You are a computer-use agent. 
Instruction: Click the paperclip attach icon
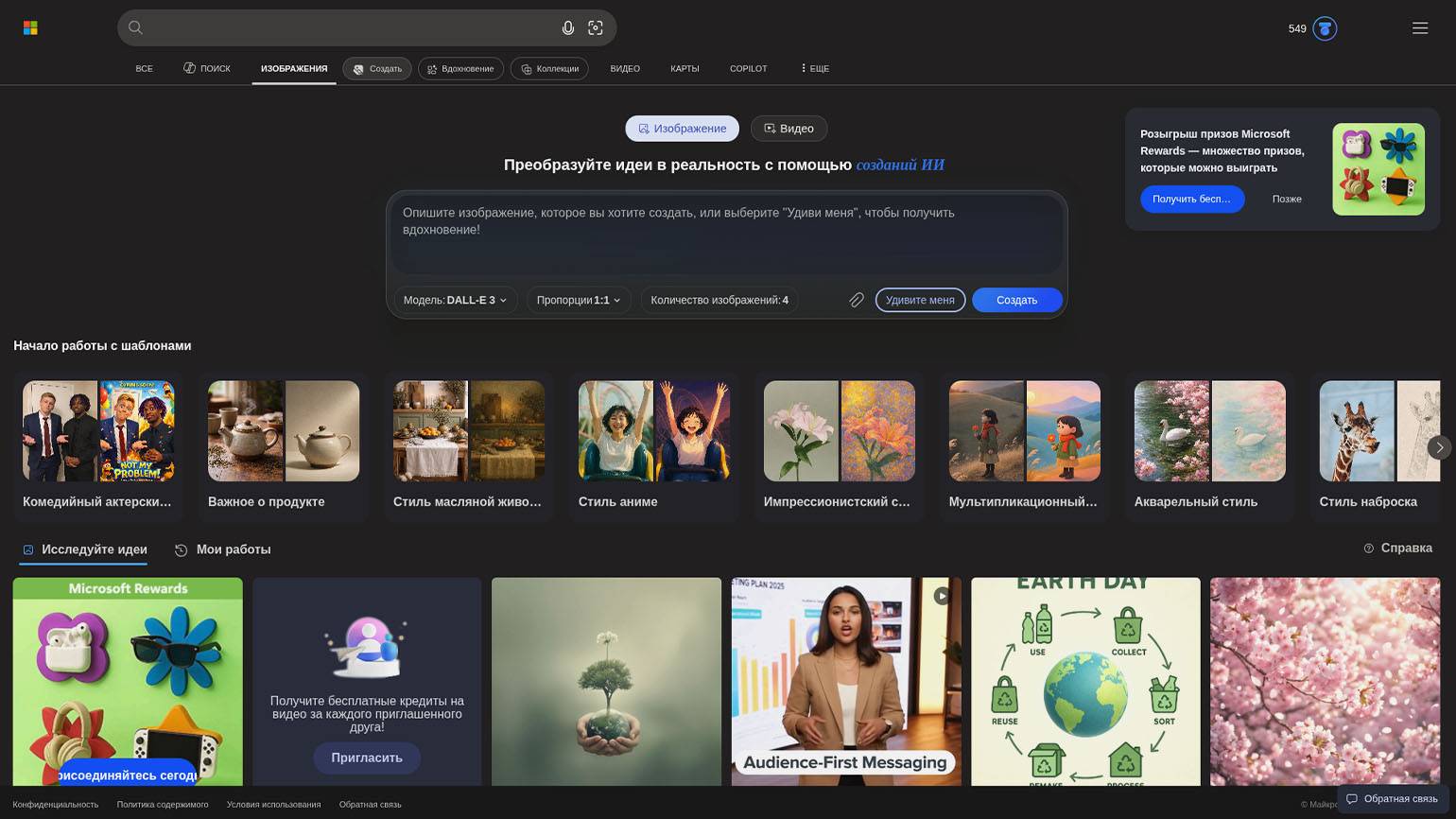coord(856,300)
